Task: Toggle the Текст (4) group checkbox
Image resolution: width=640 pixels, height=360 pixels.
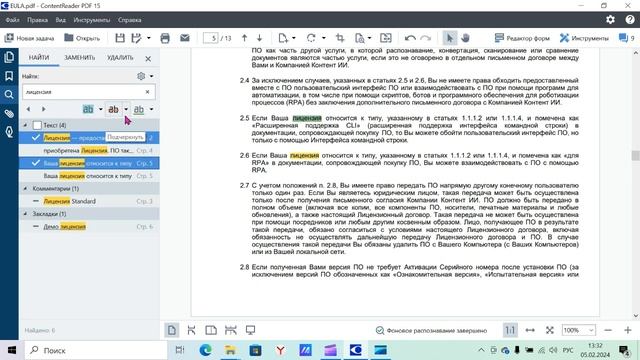Action: tap(37, 125)
